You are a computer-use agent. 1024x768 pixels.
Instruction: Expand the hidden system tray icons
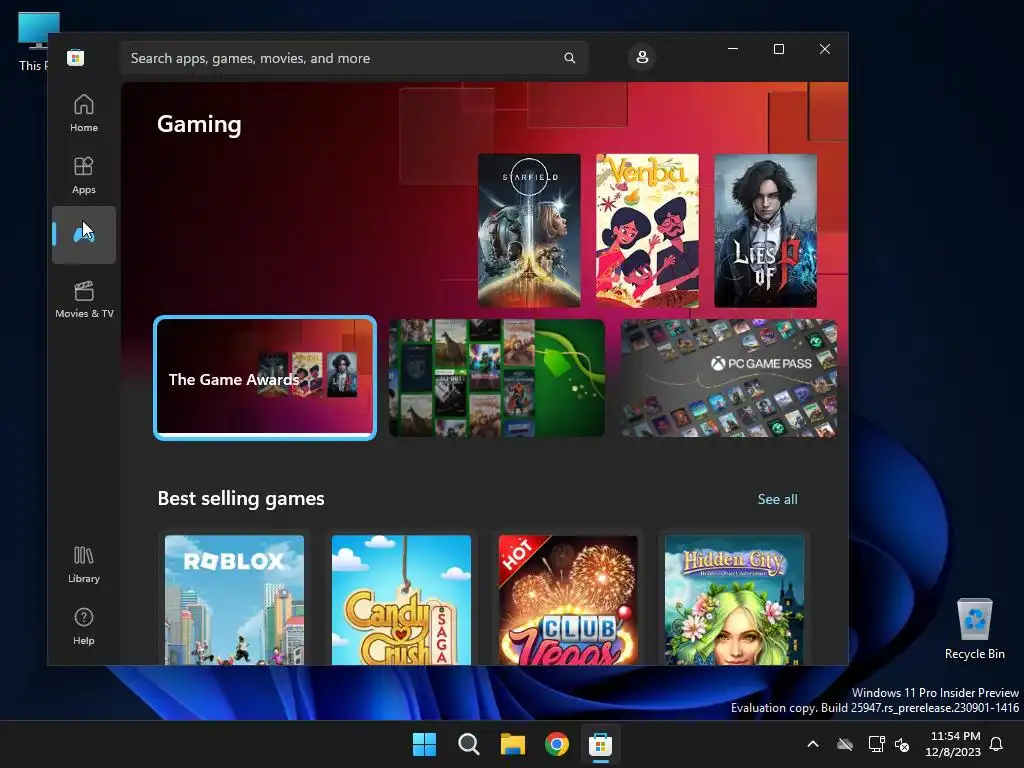pos(813,744)
